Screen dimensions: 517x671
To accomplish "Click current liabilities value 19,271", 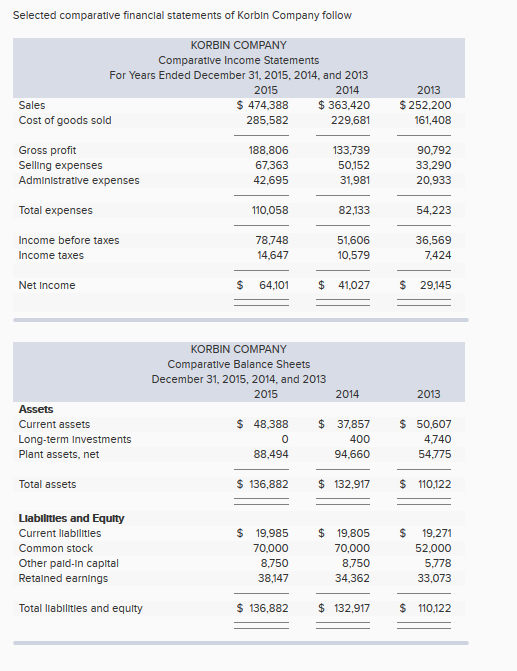I will pos(437,533).
